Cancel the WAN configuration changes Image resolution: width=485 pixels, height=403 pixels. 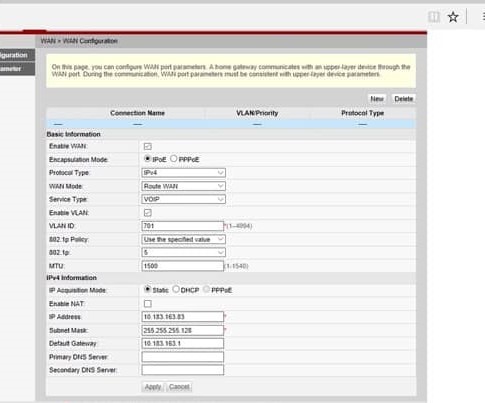point(179,387)
